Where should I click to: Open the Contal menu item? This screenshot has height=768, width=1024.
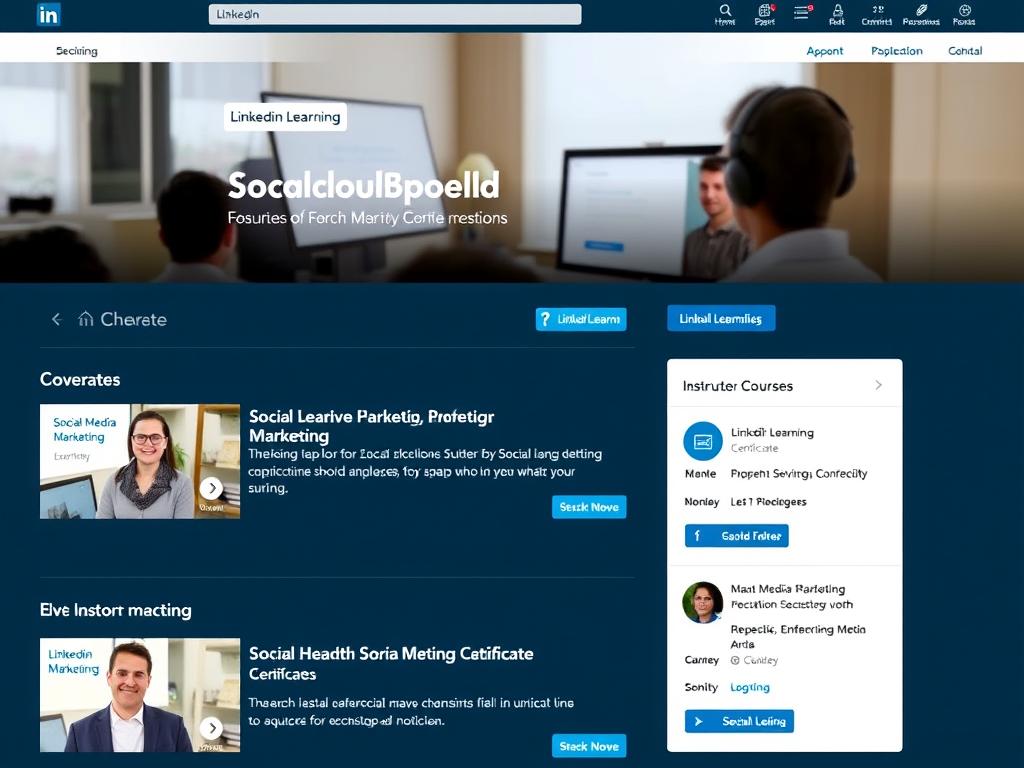point(965,50)
